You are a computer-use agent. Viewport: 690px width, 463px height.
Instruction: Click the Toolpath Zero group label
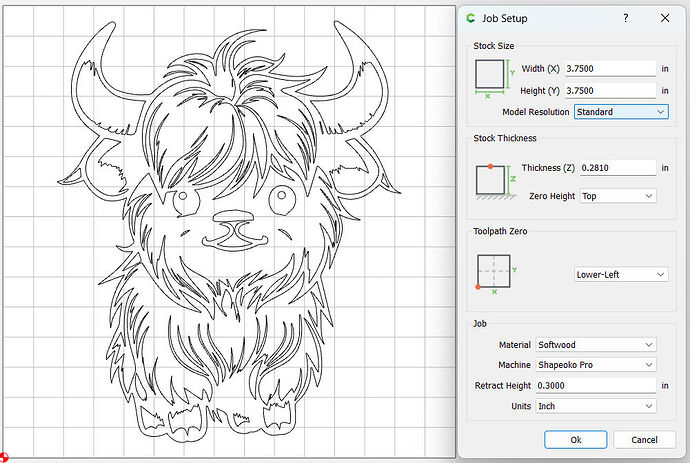500,231
